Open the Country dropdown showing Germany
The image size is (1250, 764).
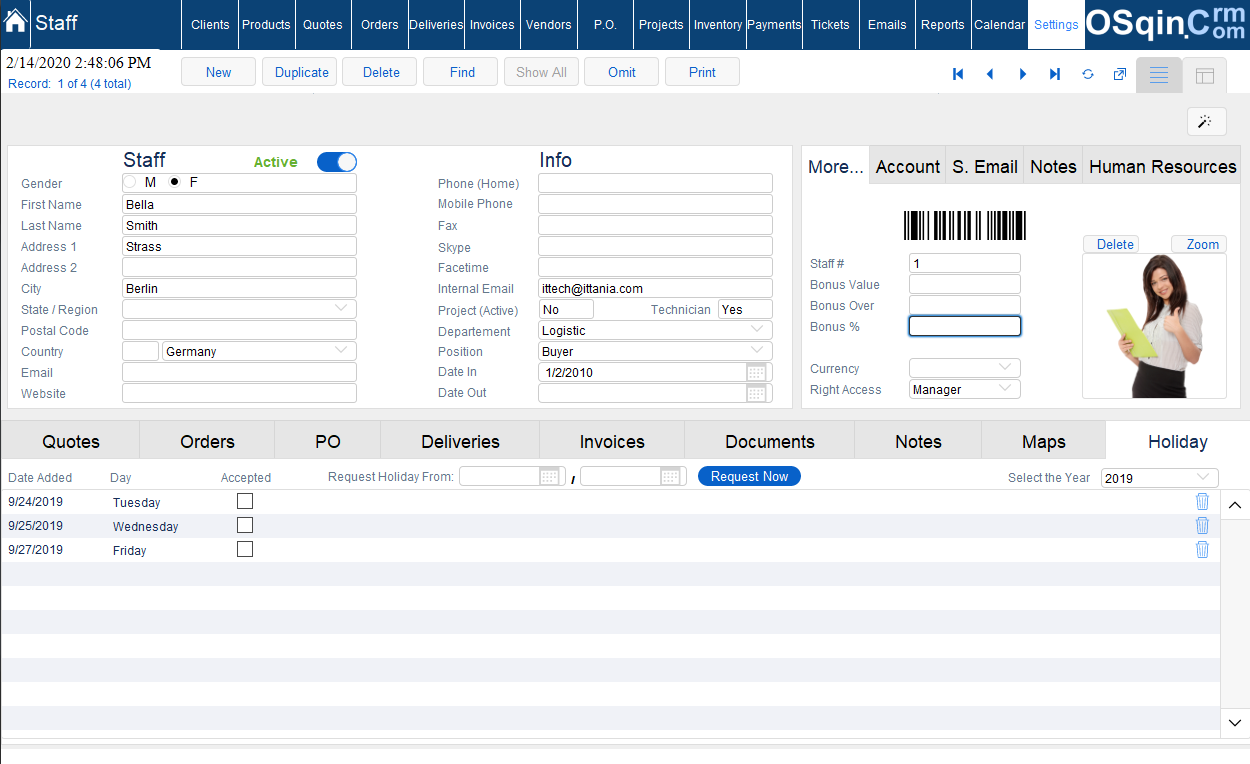(x=259, y=351)
